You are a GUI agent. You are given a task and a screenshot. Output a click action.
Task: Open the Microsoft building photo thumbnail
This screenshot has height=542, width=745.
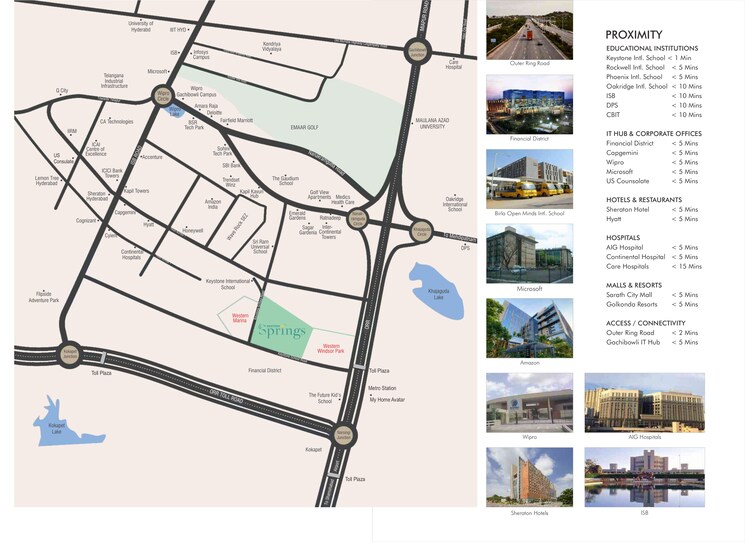coord(529,254)
